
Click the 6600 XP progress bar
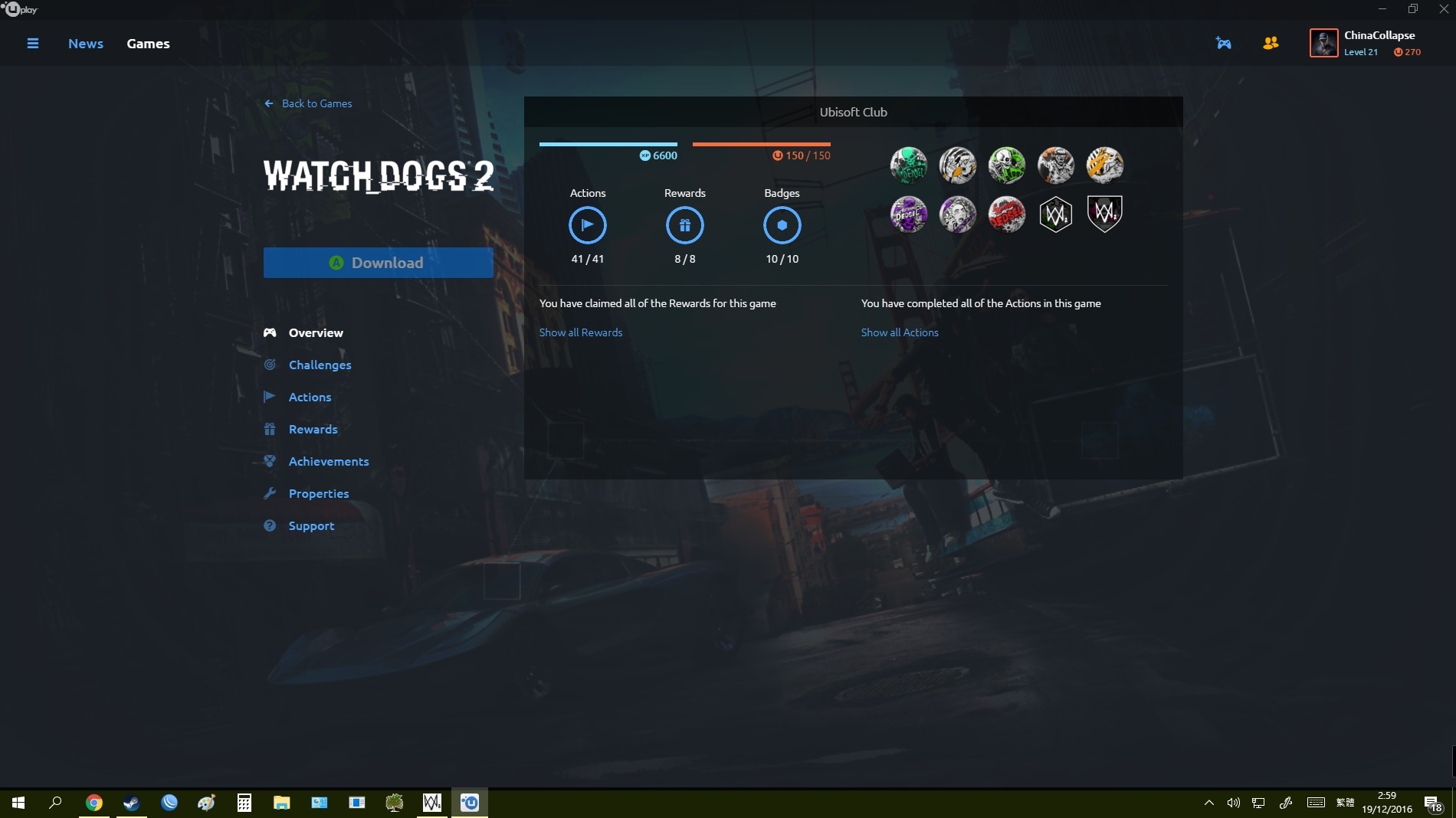click(x=608, y=144)
